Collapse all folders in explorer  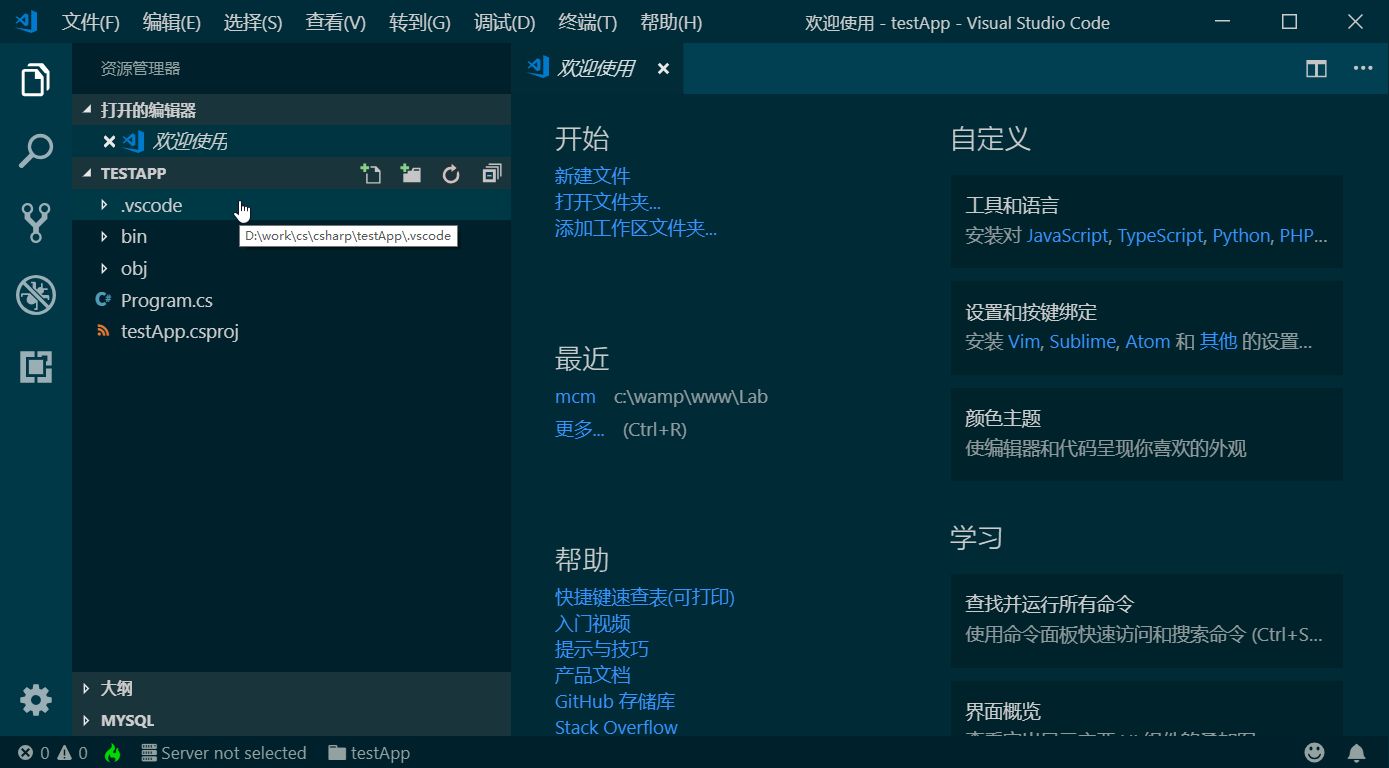pyautogui.click(x=491, y=174)
